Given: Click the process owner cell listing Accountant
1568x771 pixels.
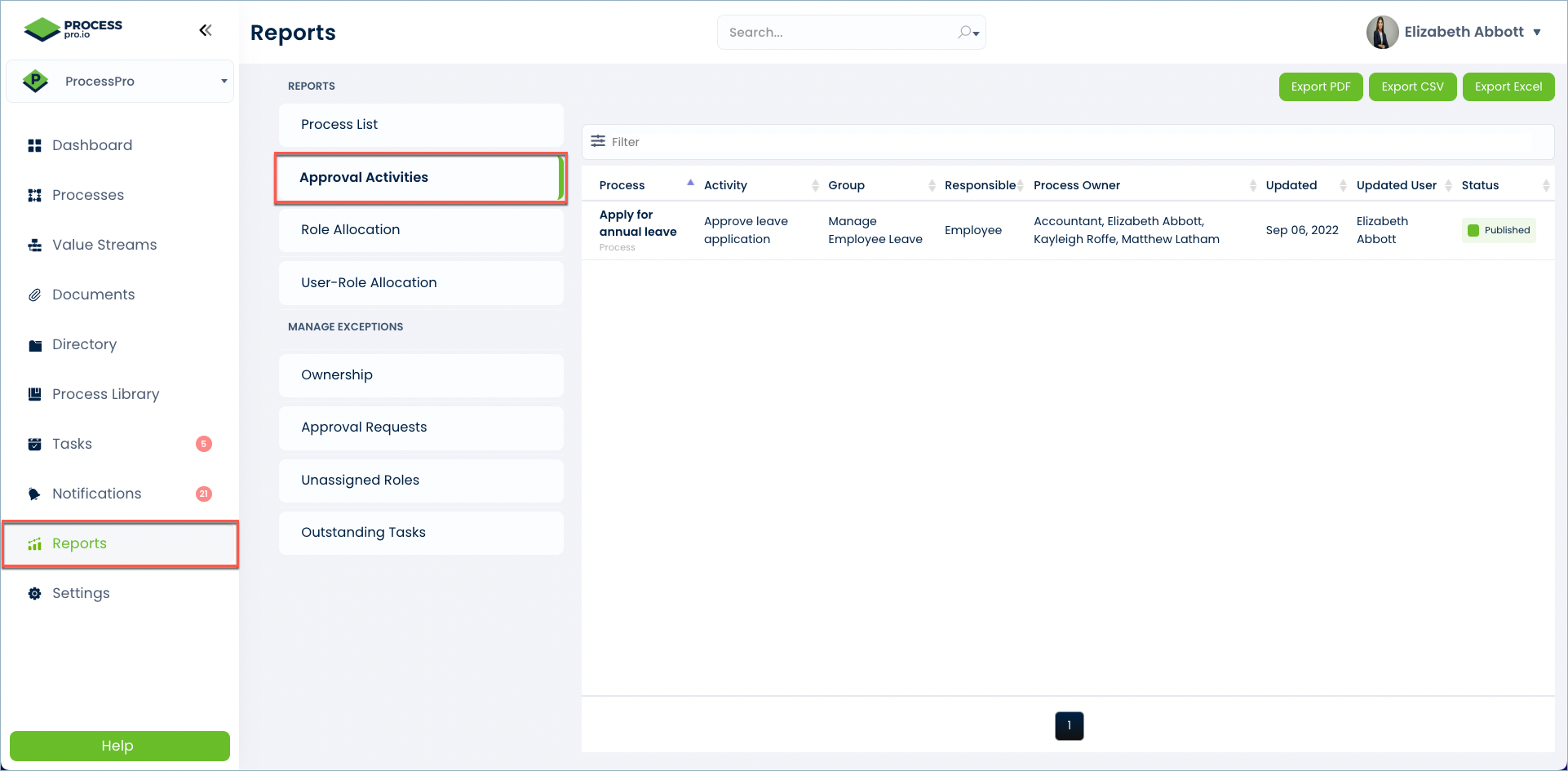Looking at the screenshot, I should pyautogui.click(x=1127, y=230).
